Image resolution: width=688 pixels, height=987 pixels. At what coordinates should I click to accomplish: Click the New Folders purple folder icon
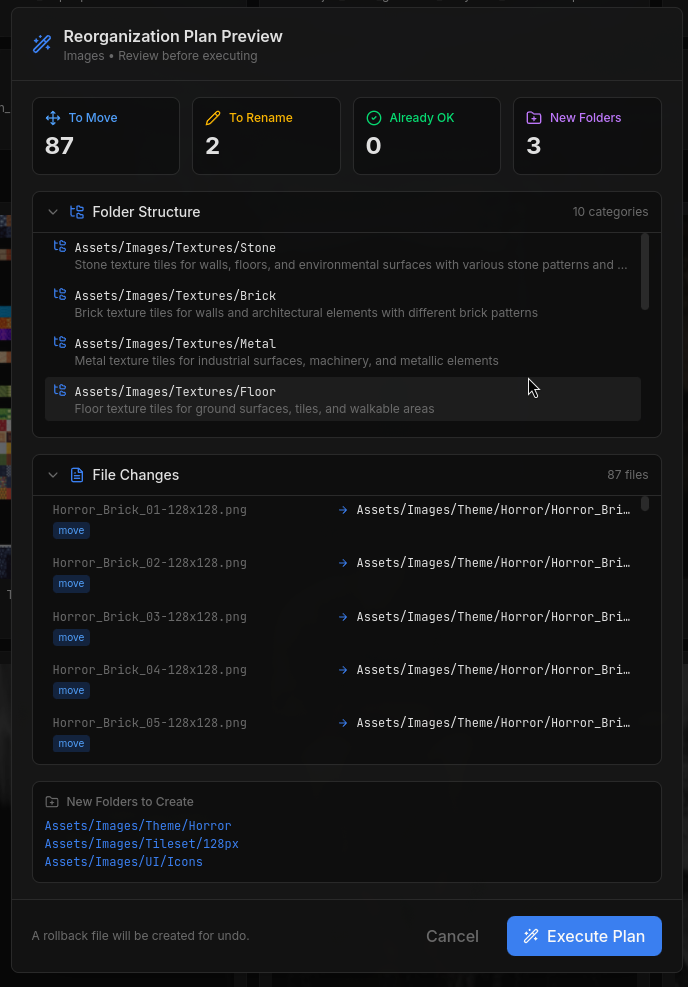[x=534, y=118]
